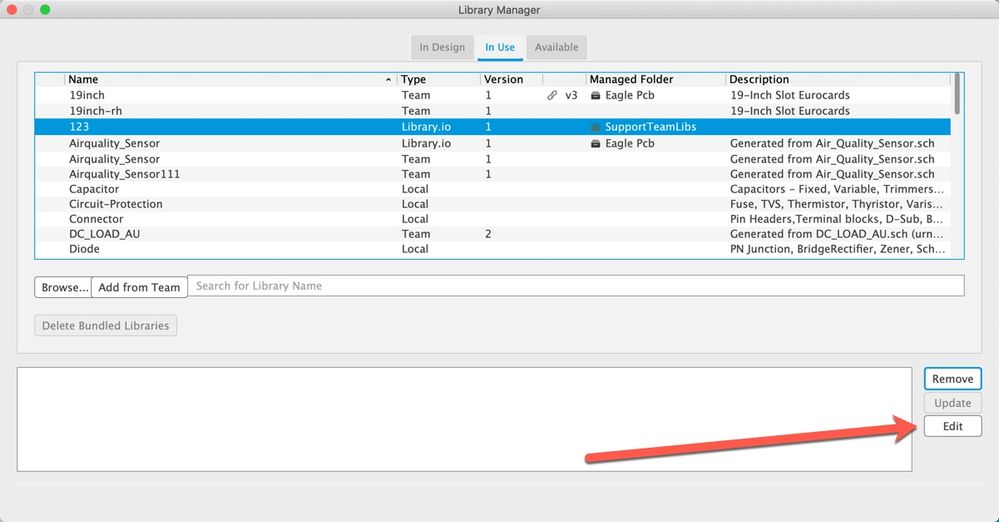The width and height of the screenshot is (999, 522).
Task: Click the 'Pin Headers,Terminal blocks' description
Action: [x=836, y=219]
